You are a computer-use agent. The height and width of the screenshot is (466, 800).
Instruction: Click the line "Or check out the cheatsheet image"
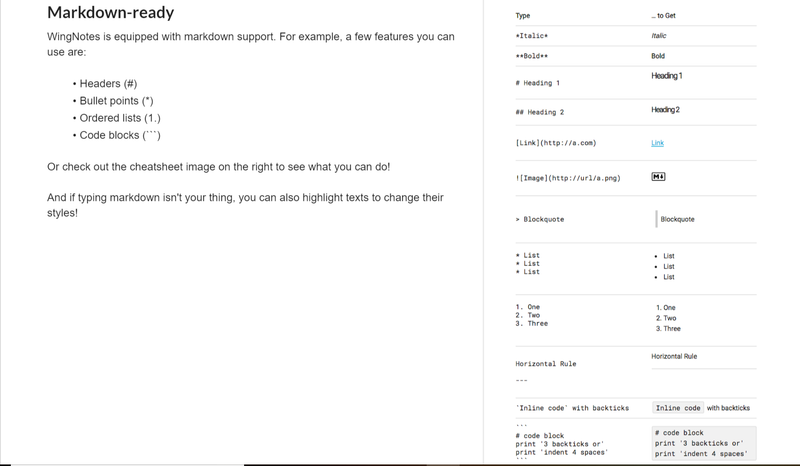(x=218, y=167)
